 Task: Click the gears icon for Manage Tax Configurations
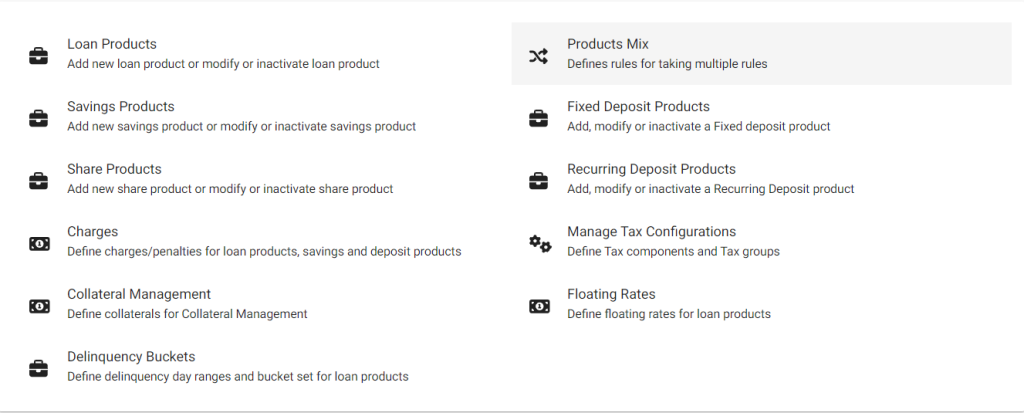539,244
